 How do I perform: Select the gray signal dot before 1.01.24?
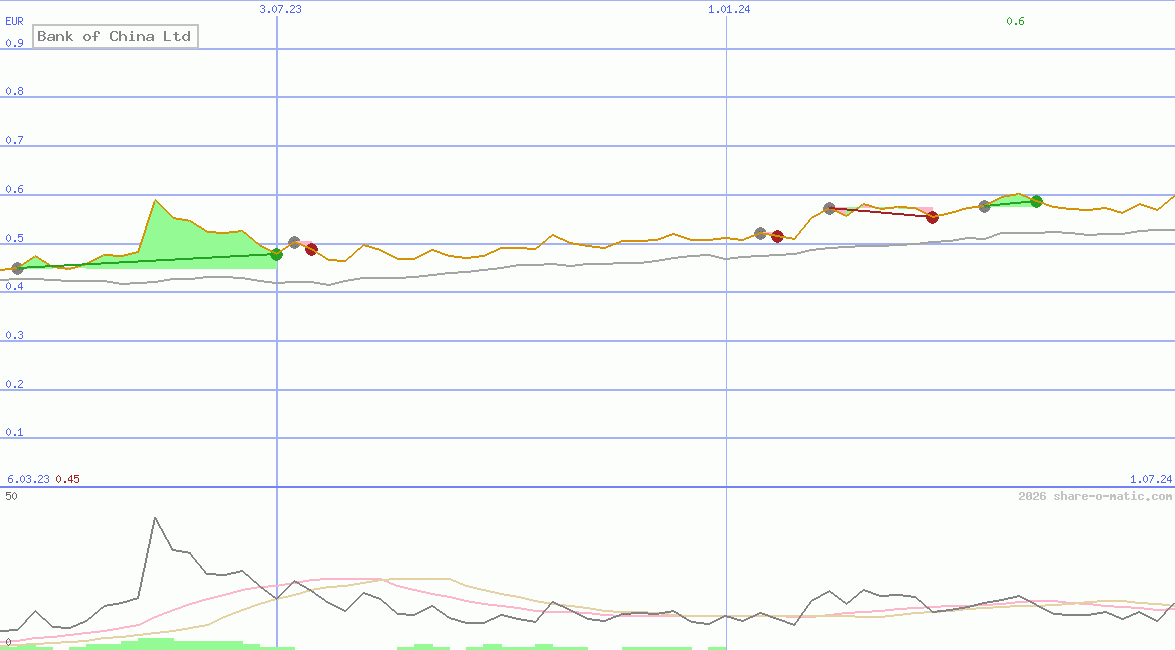(759, 232)
